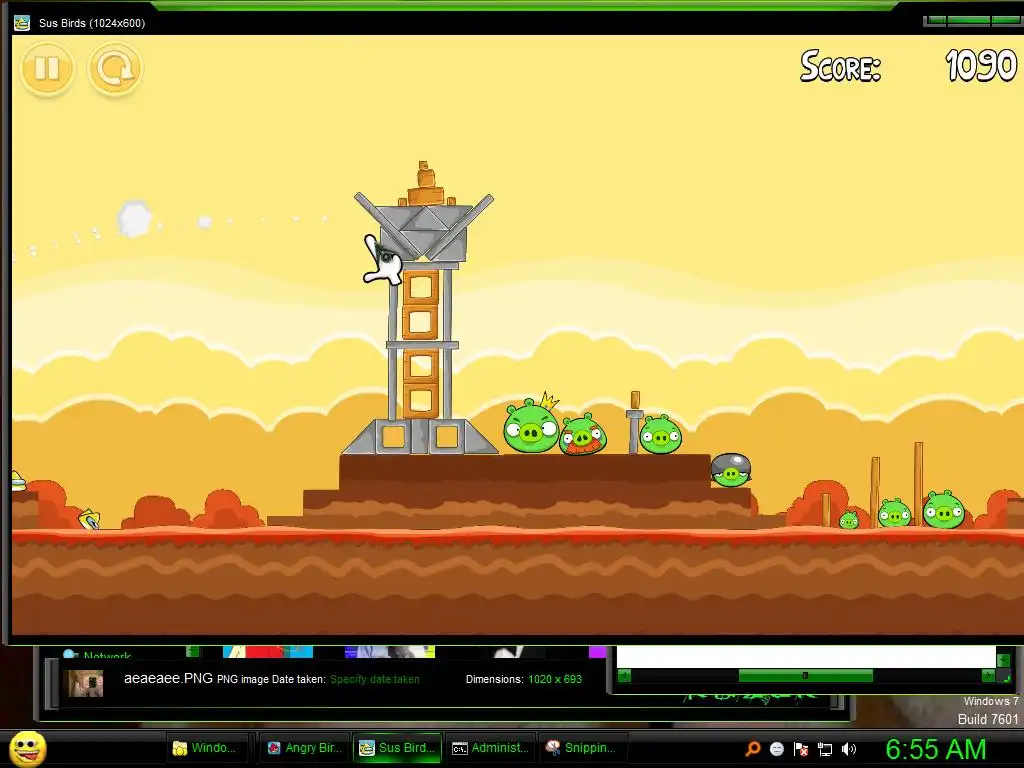The width and height of the screenshot is (1024, 768).
Task: Click 'Specify date taken' field in Explorer window
Action: (375, 679)
